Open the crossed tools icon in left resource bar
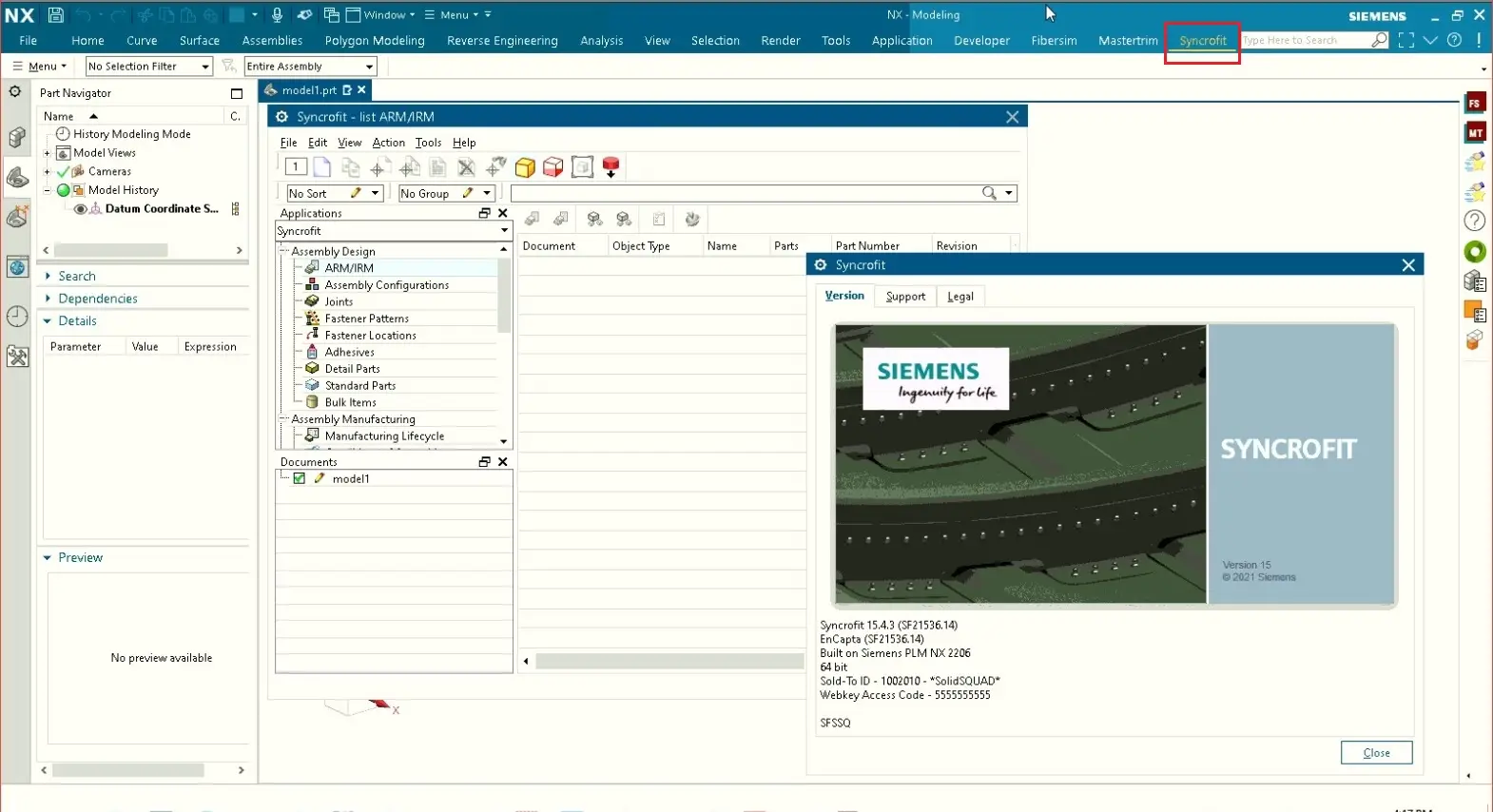This screenshot has height=812, width=1493. pyautogui.click(x=17, y=357)
